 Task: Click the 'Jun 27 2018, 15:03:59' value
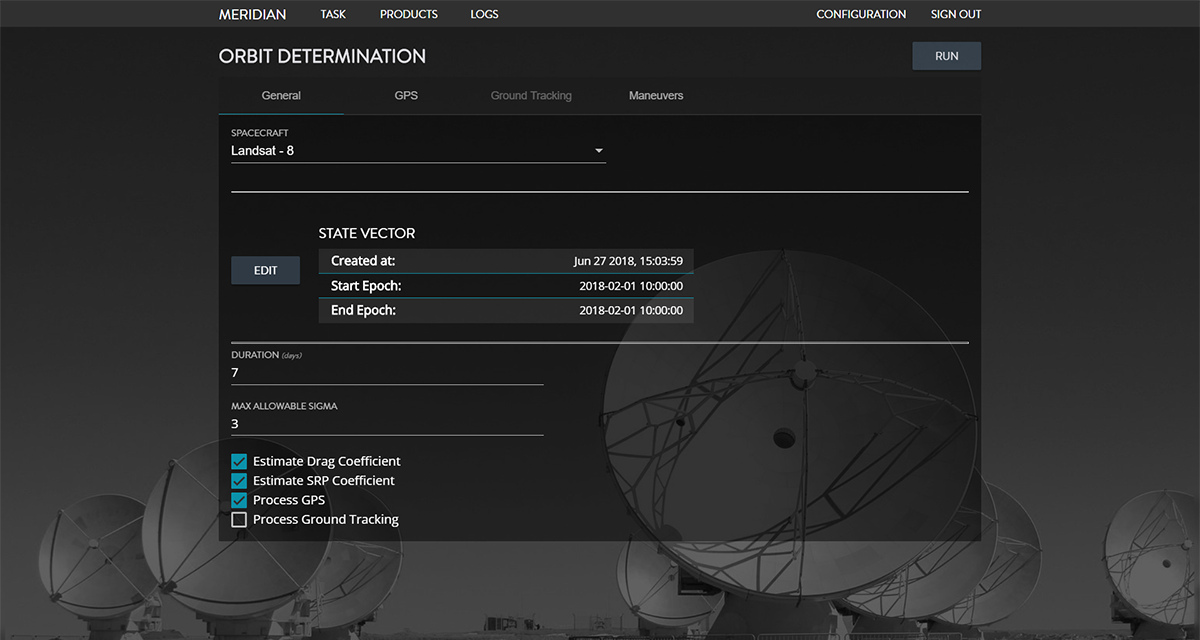(x=628, y=261)
